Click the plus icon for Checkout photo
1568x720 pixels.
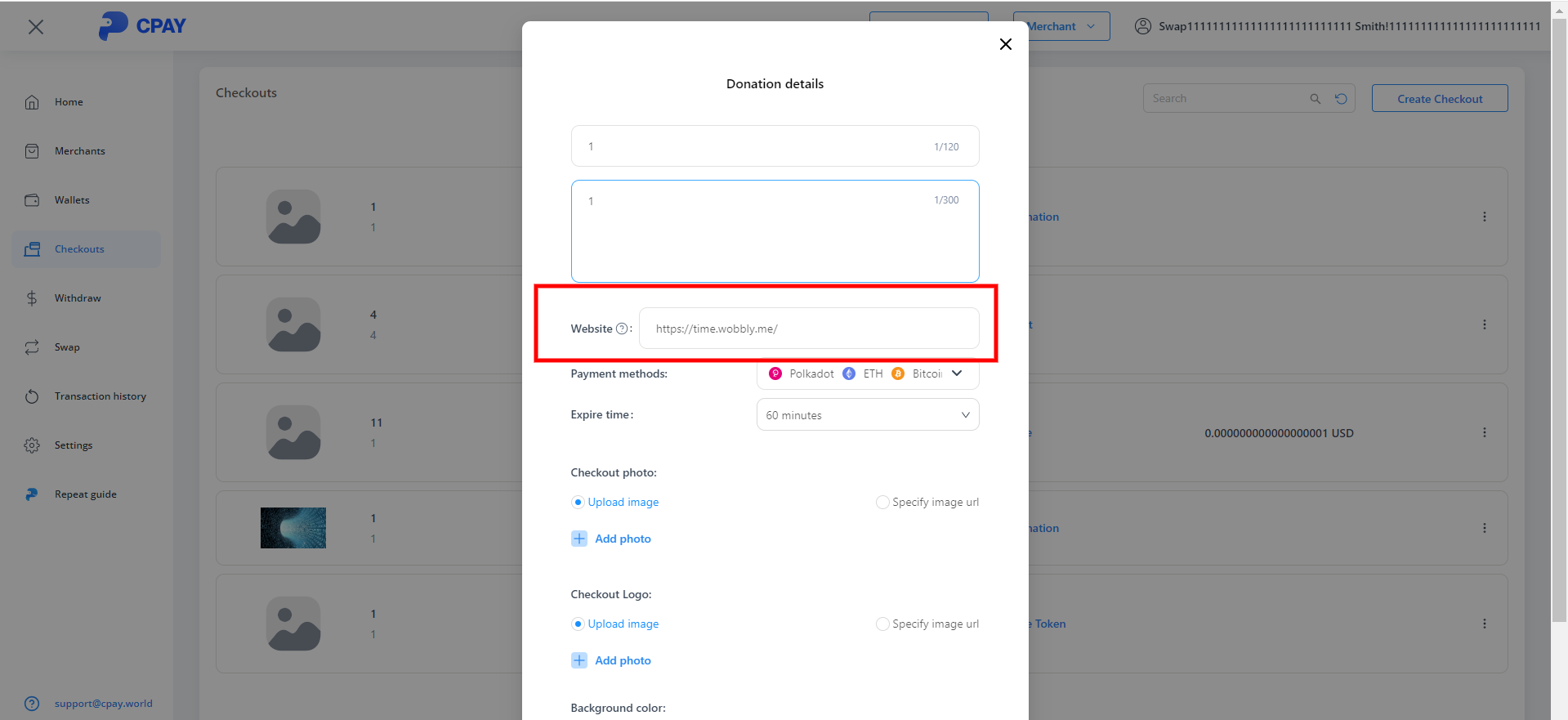[x=579, y=539]
